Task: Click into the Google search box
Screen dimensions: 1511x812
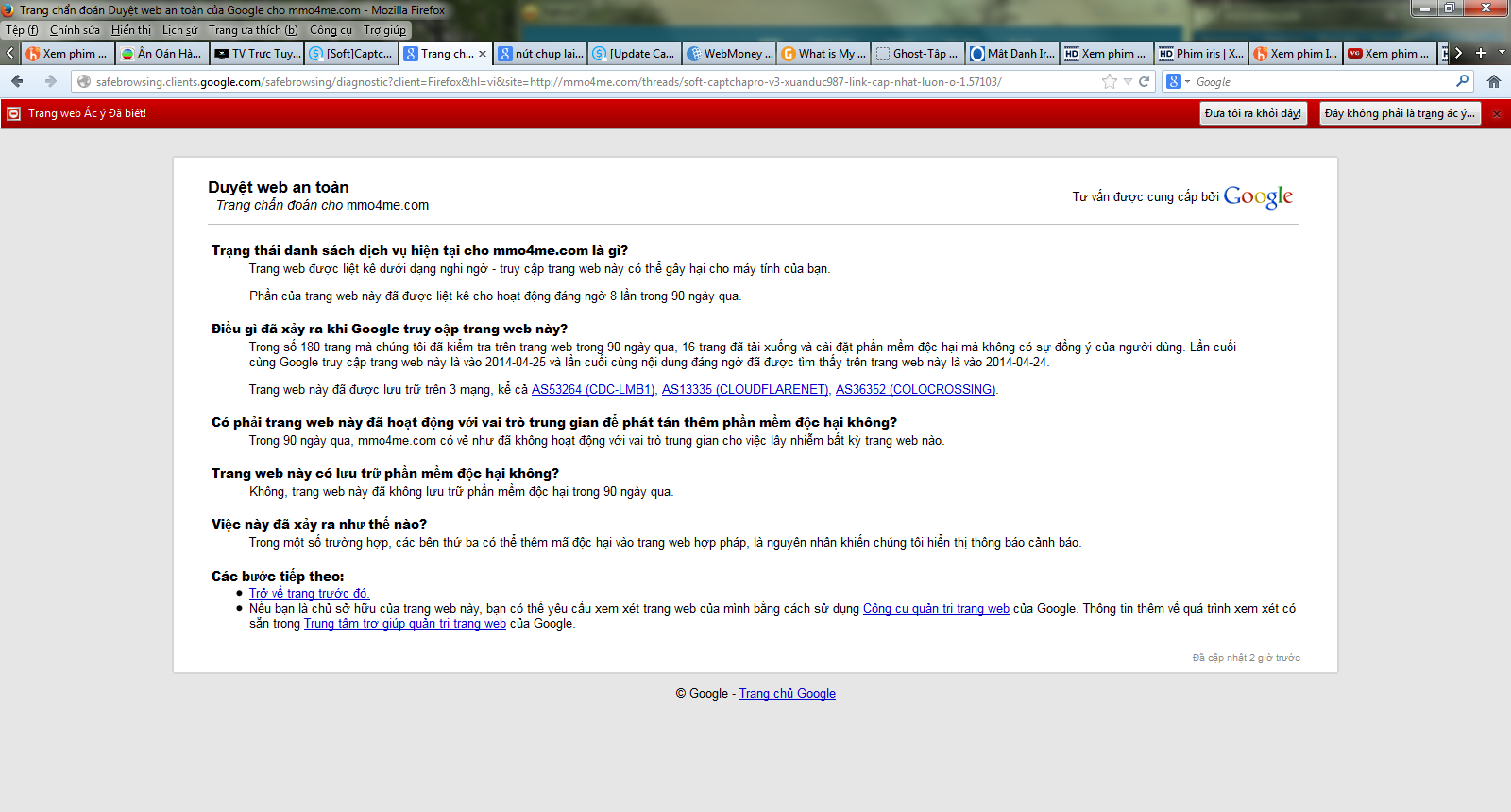Action: [1322, 81]
